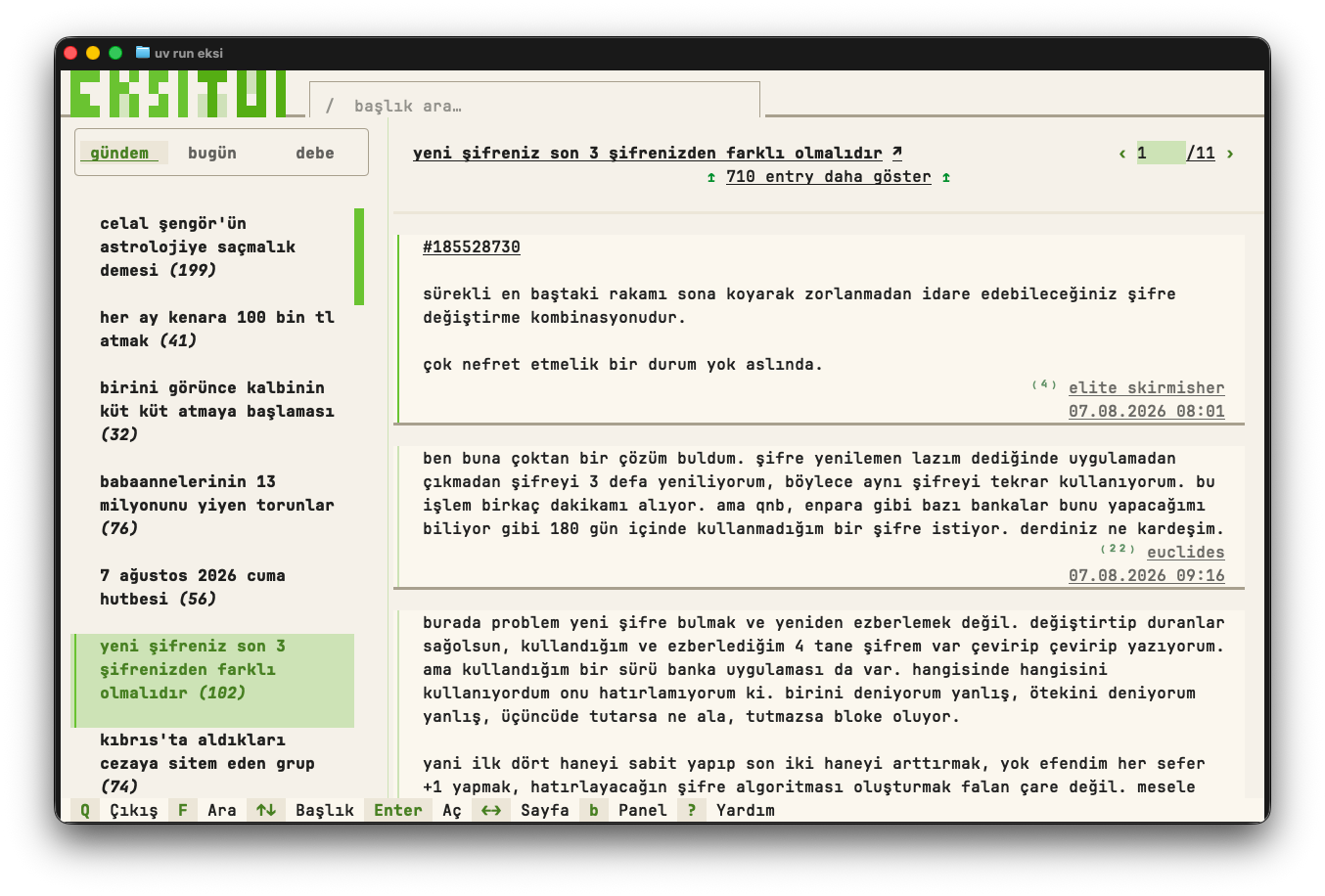Switch to the bugün tab

(x=212, y=153)
